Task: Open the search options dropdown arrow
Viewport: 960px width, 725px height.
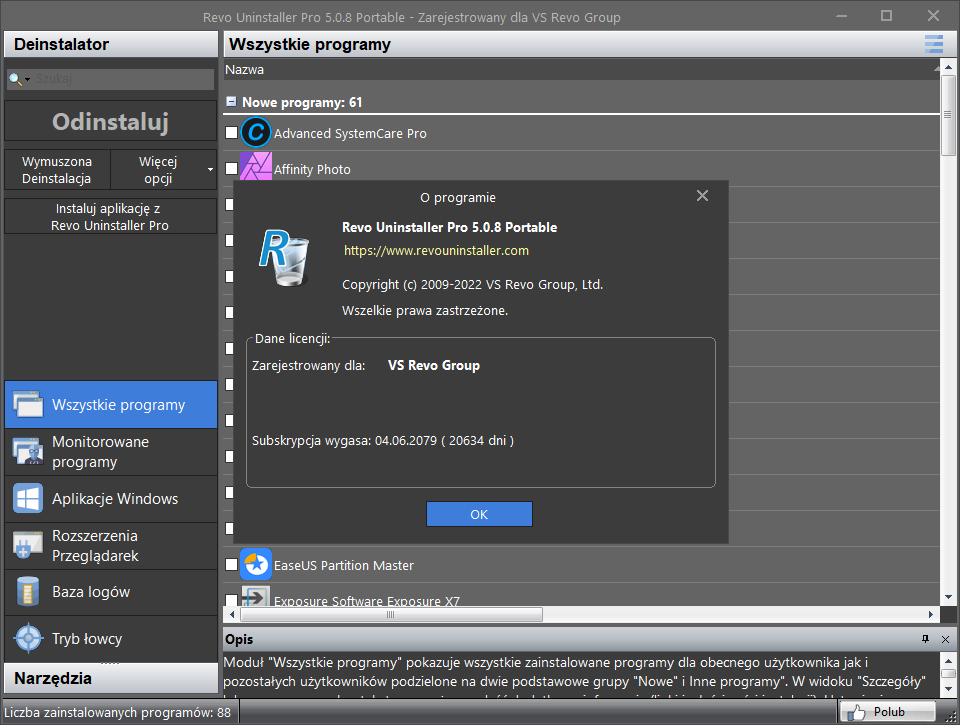Action: [x=28, y=80]
